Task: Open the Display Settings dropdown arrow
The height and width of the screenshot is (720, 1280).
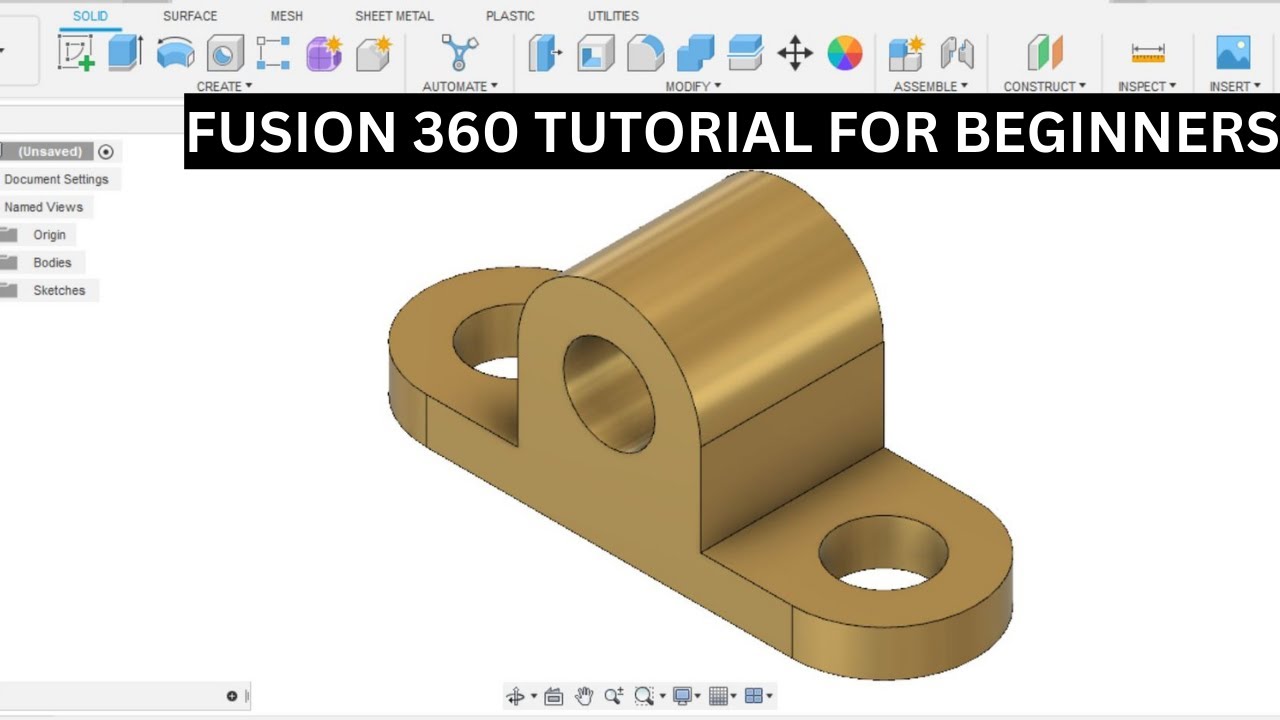Action: 698,697
